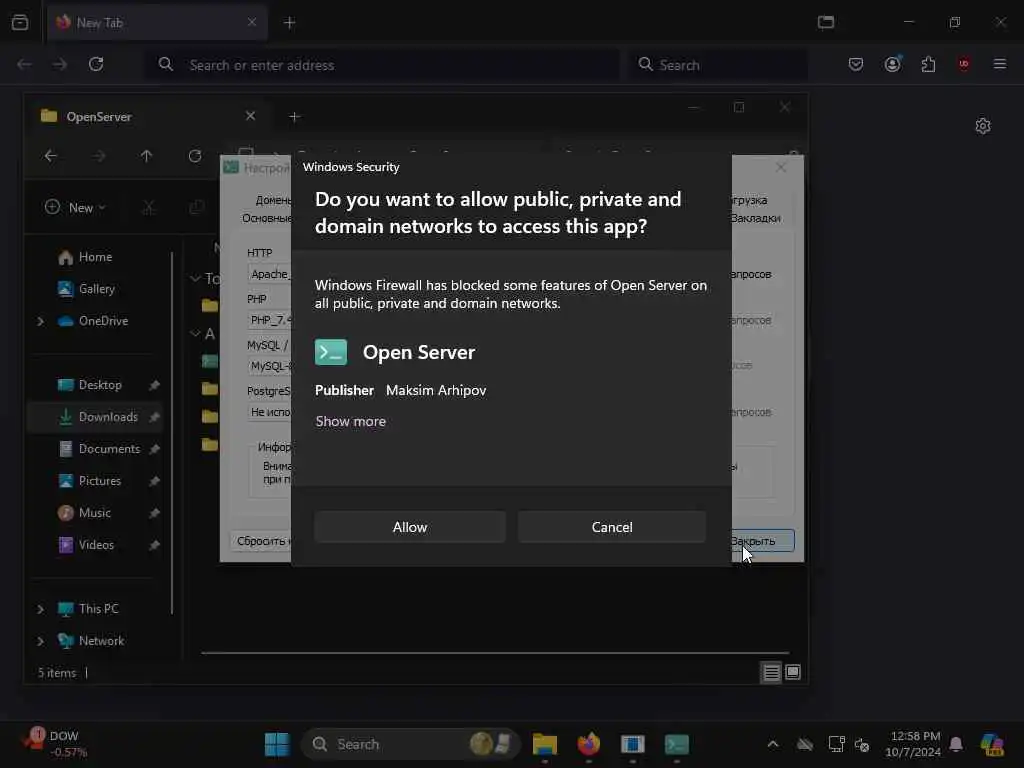Refresh the File Explorer folder view
The width and height of the screenshot is (1024, 768).
195,156
